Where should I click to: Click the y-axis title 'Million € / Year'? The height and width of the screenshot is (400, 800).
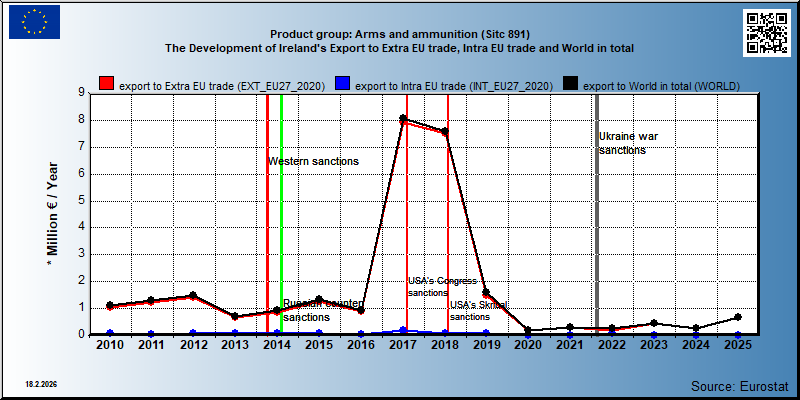(x=52, y=214)
